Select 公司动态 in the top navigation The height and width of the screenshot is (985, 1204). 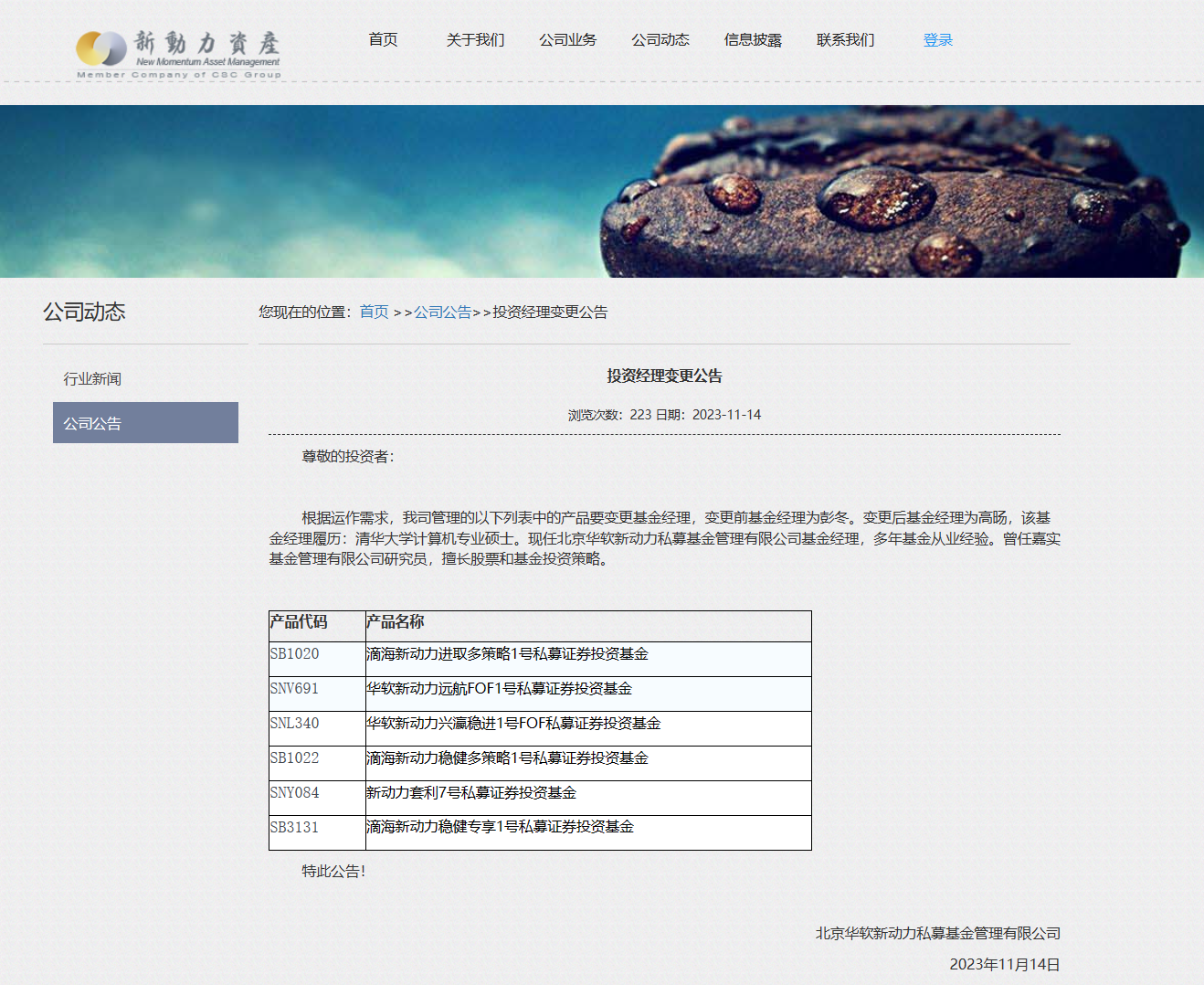(x=660, y=40)
